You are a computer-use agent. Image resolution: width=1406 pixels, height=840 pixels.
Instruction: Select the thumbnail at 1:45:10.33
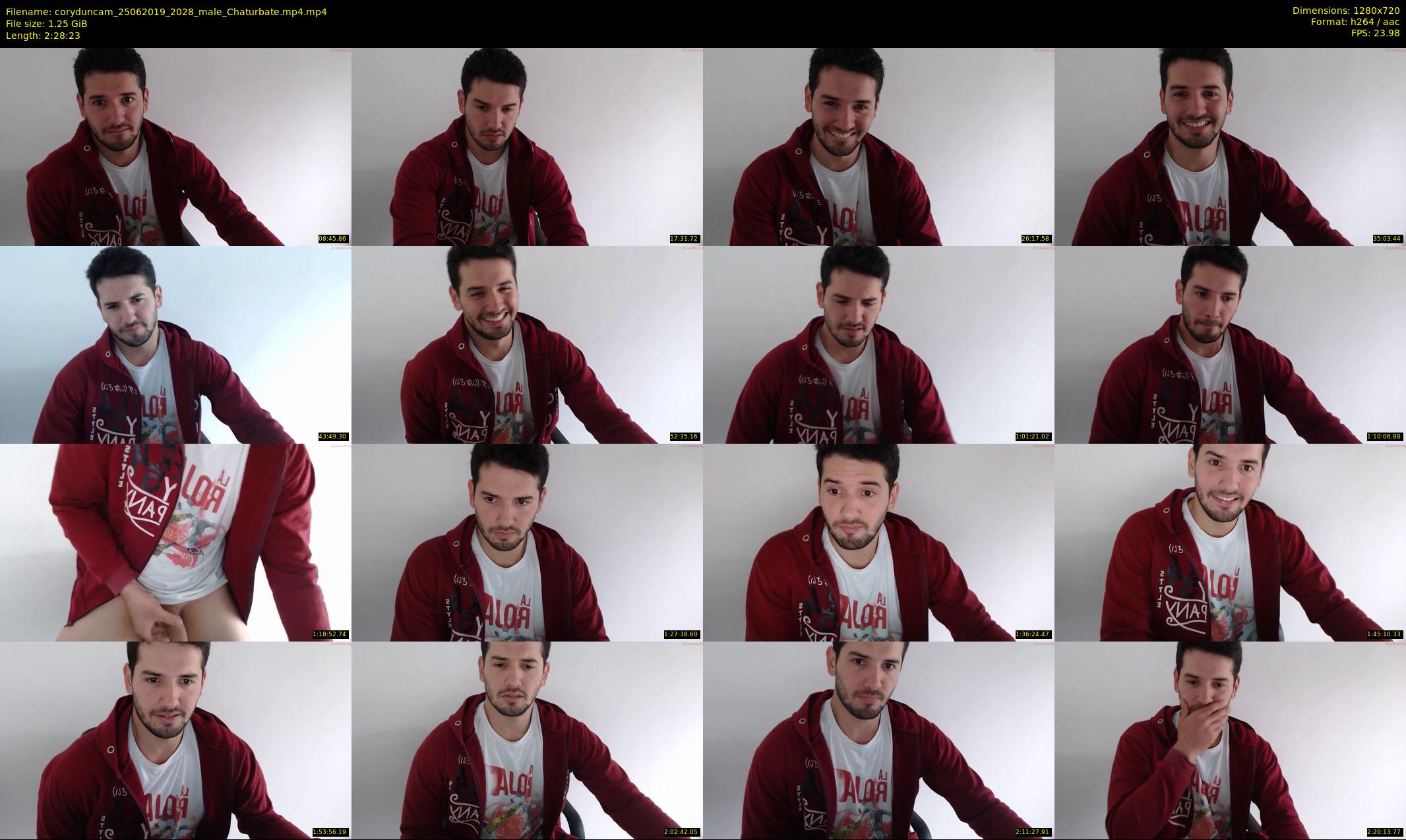pyautogui.click(x=1230, y=542)
